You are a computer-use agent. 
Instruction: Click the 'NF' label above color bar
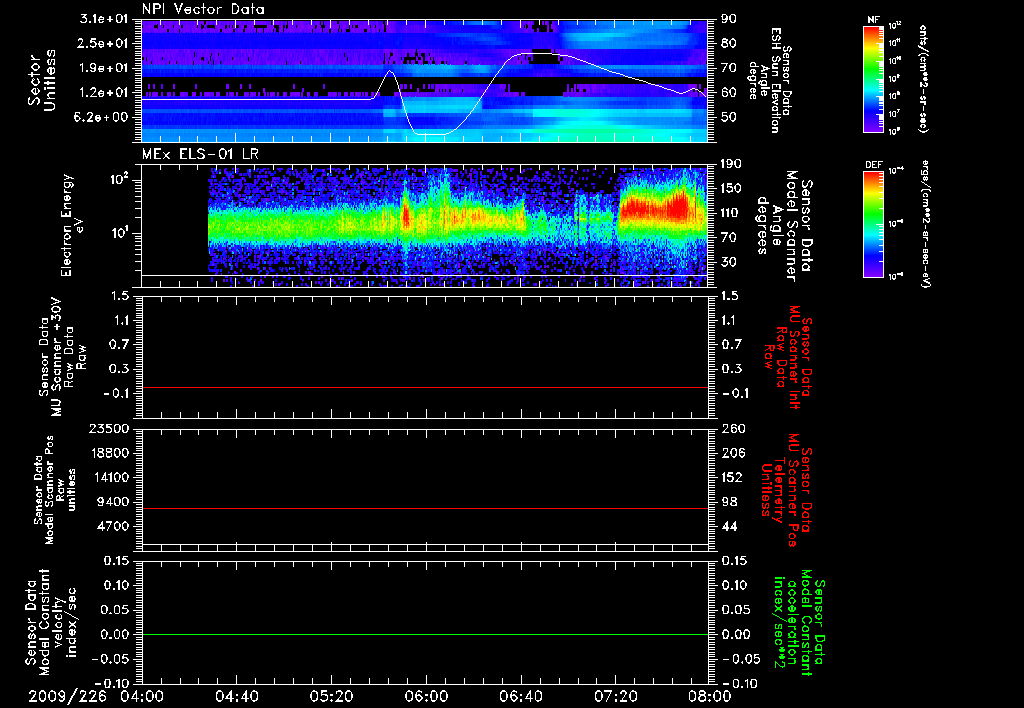click(x=873, y=20)
